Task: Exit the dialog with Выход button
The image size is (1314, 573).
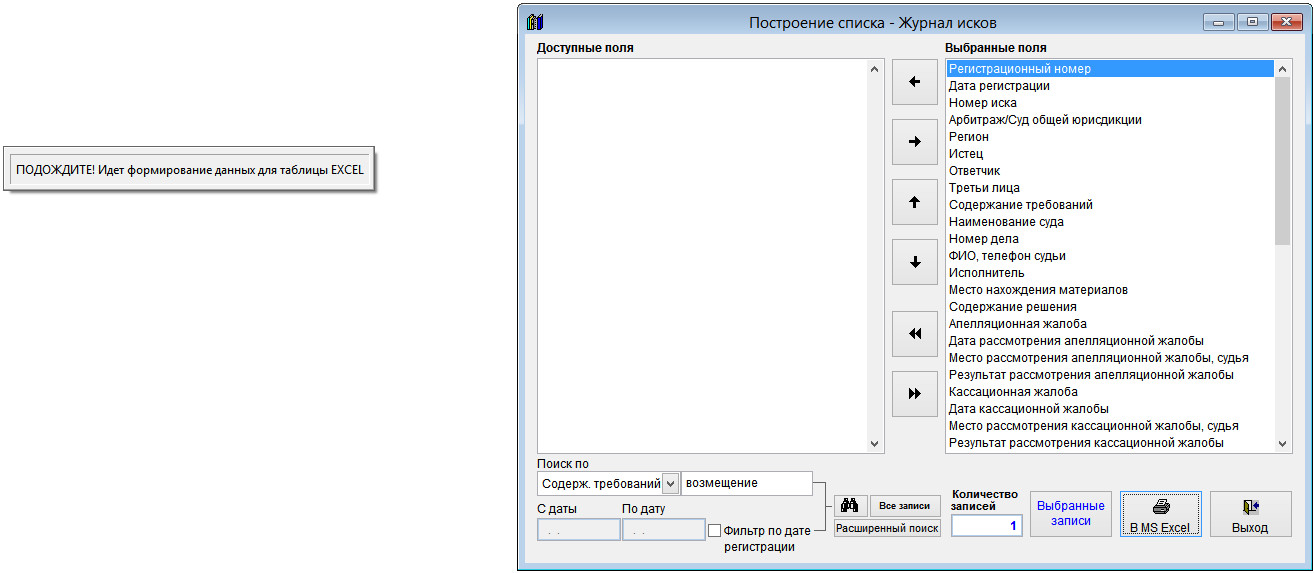Action: (1250, 514)
